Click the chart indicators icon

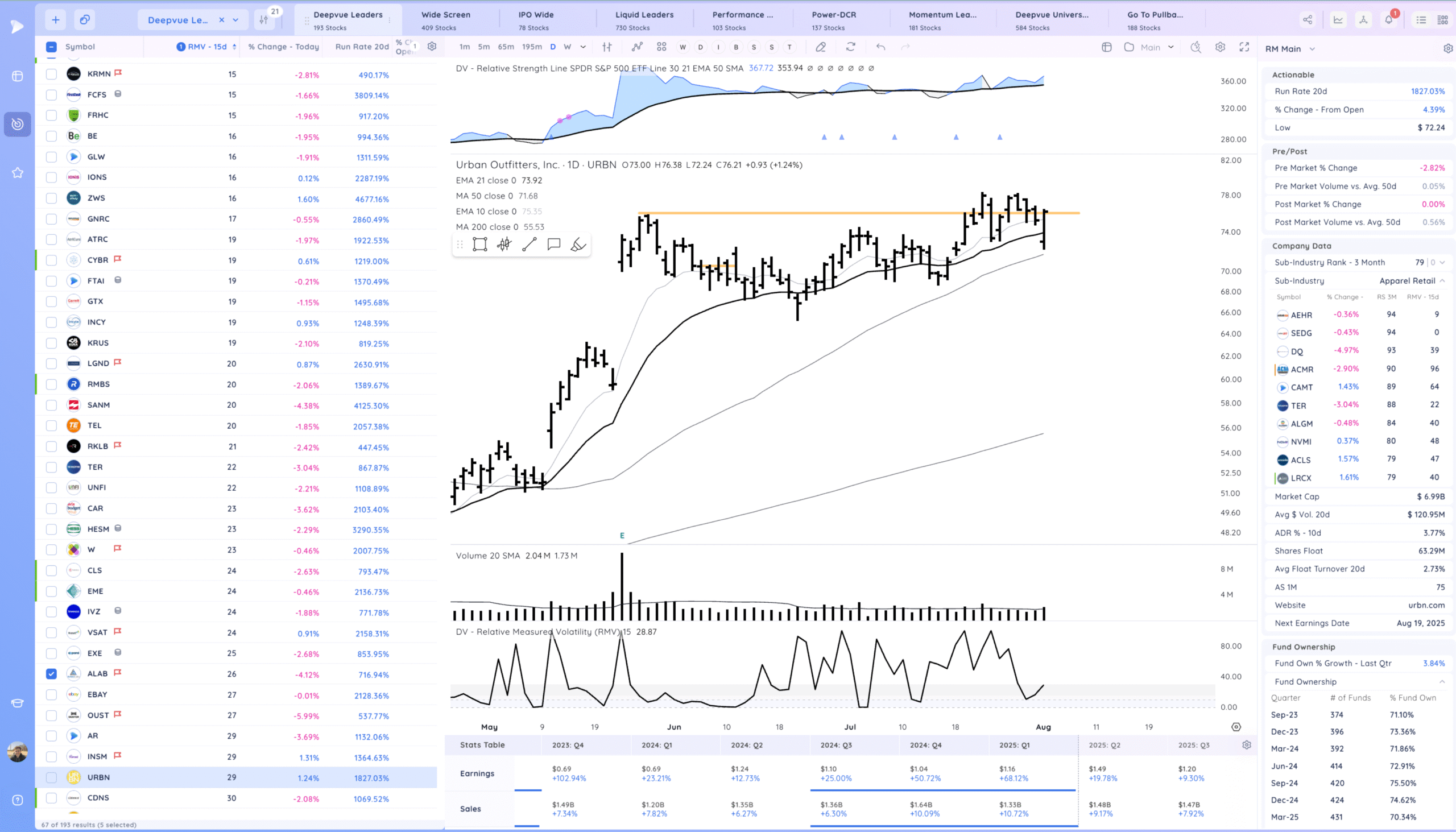[x=637, y=47]
